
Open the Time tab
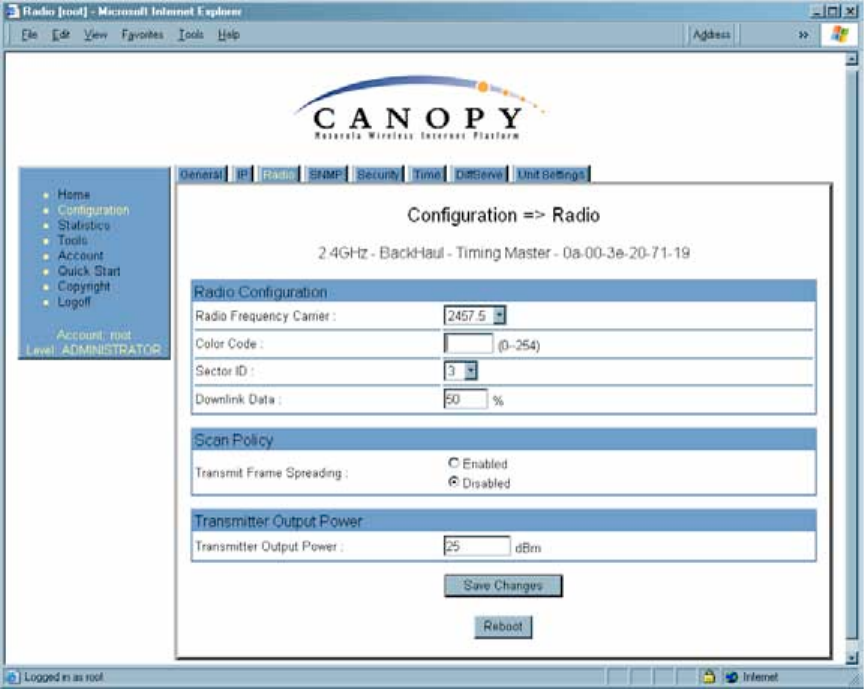pos(427,175)
